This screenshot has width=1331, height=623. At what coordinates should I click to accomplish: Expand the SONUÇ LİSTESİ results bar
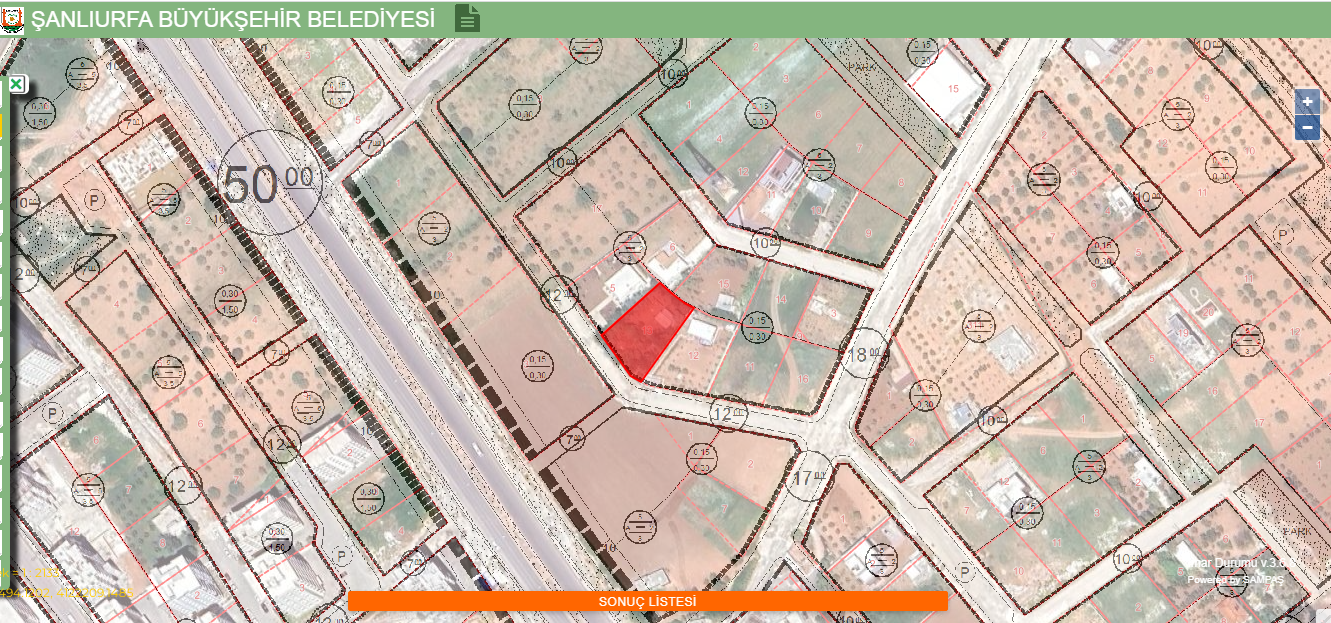pyautogui.click(x=647, y=601)
